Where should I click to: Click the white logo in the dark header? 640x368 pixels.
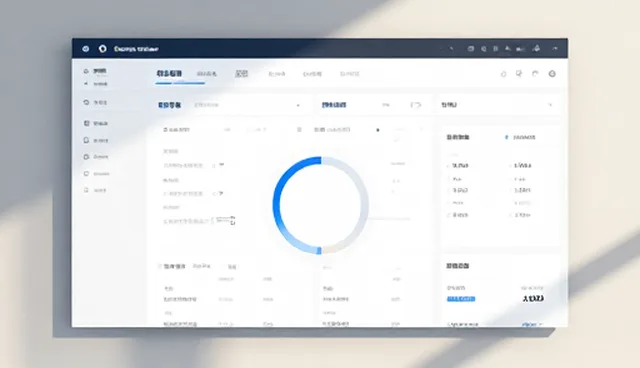click(102, 49)
